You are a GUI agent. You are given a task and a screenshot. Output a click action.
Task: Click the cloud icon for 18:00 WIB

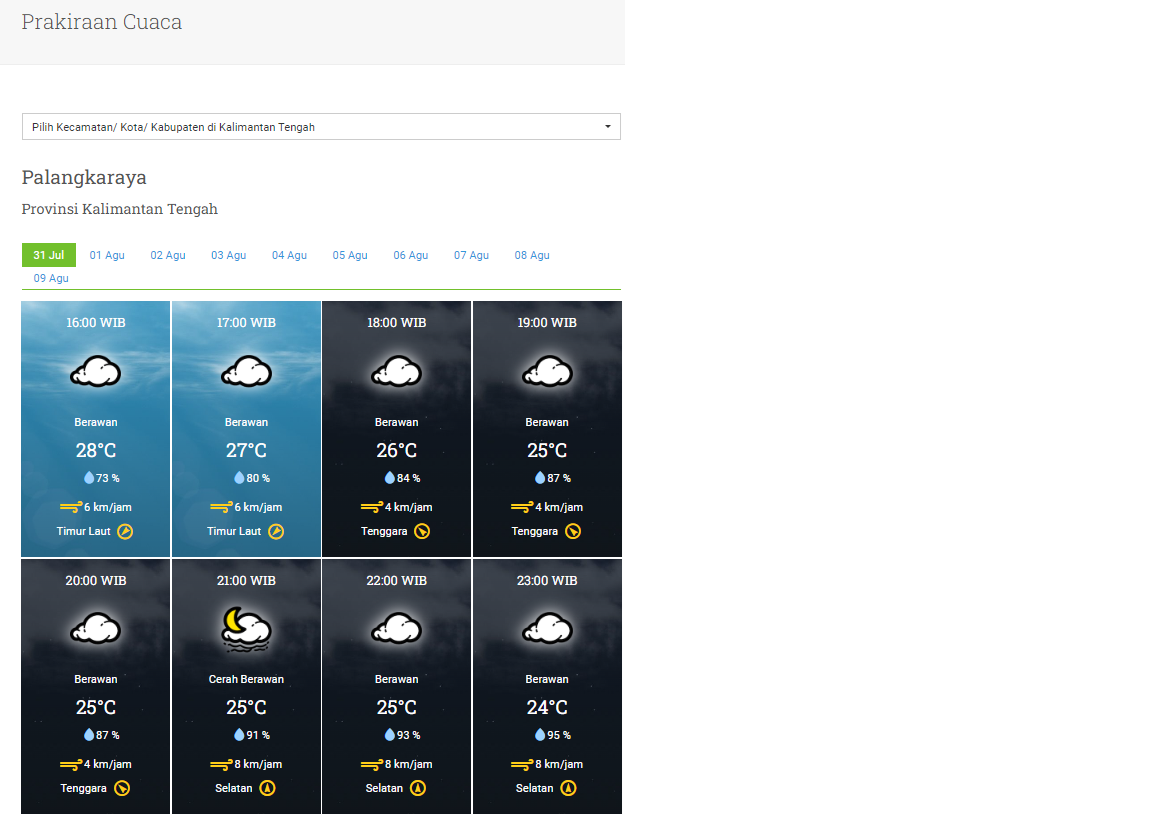(397, 371)
